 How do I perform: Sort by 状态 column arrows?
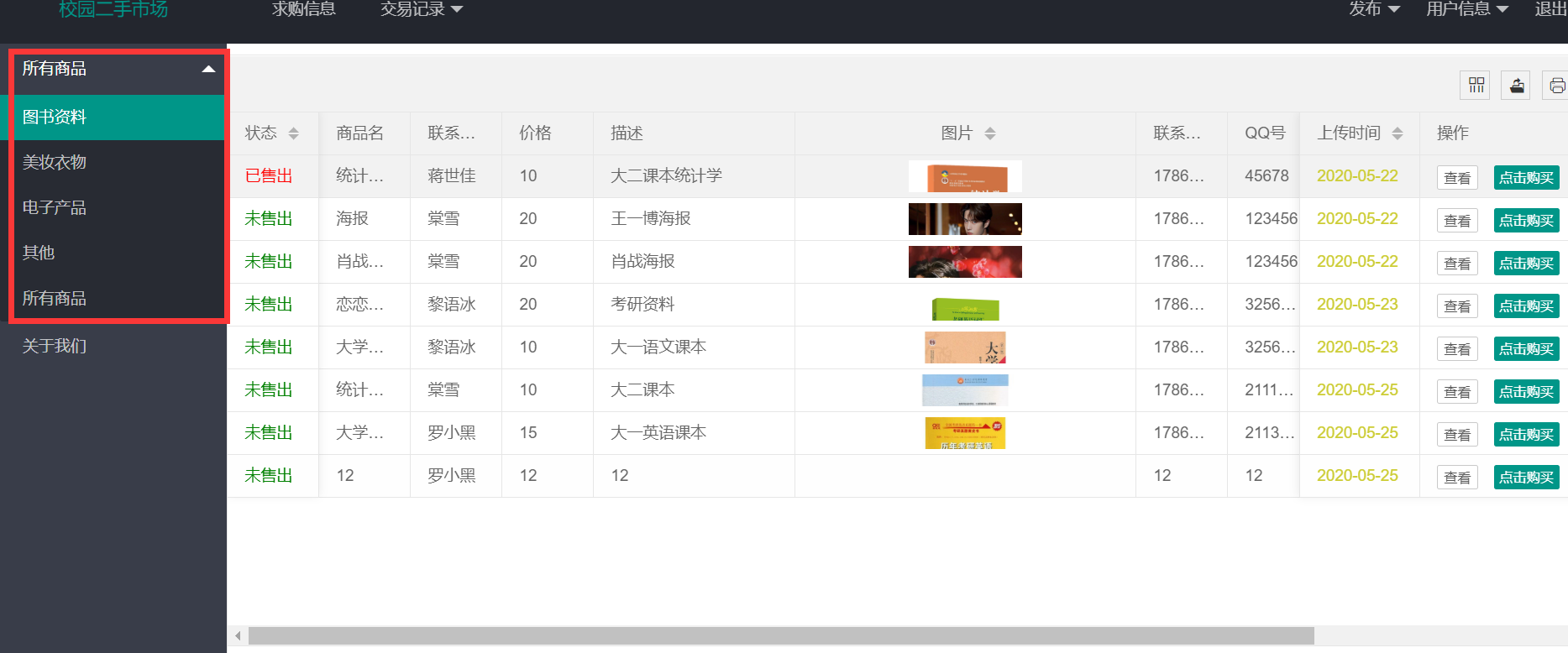pyautogui.click(x=293, y=133)
